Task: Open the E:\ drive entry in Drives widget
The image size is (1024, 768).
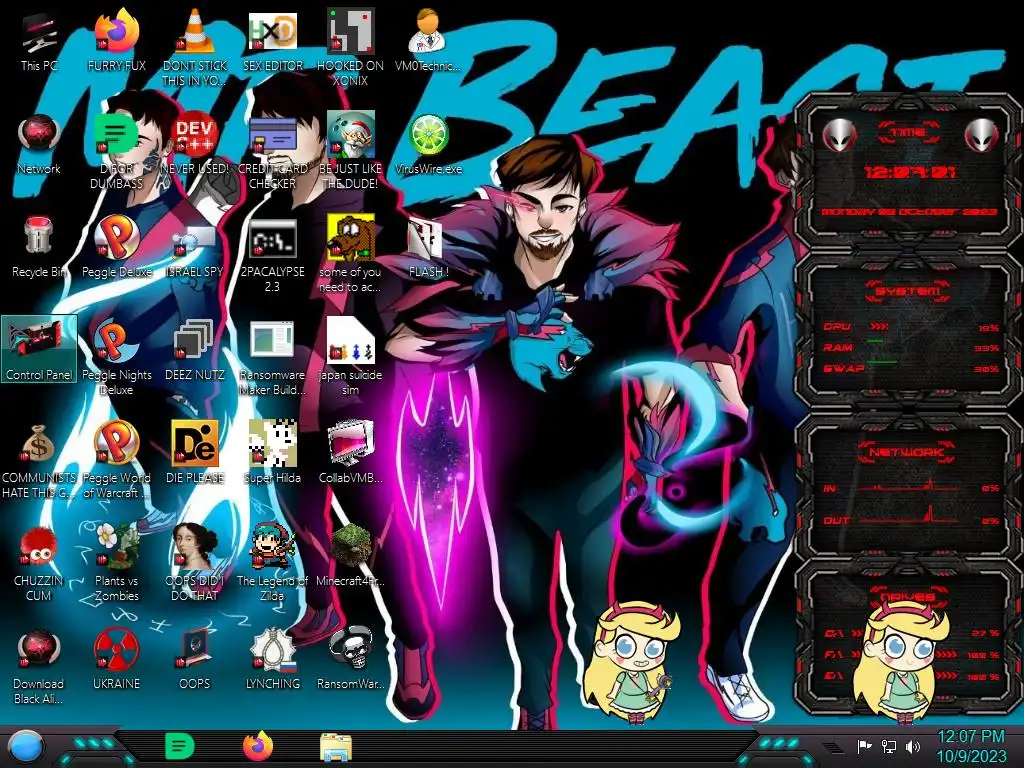Action: [x=910, y=676]
